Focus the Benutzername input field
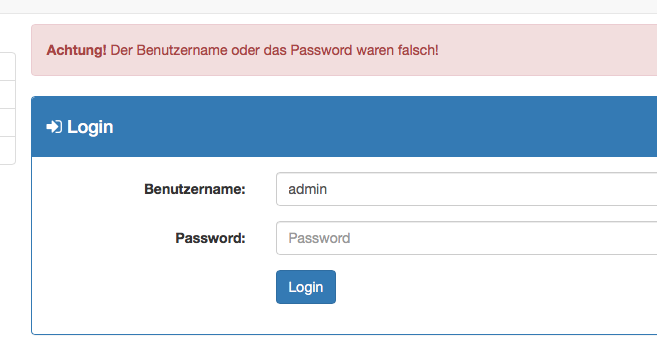657x361 pixels. click(466, 189)
